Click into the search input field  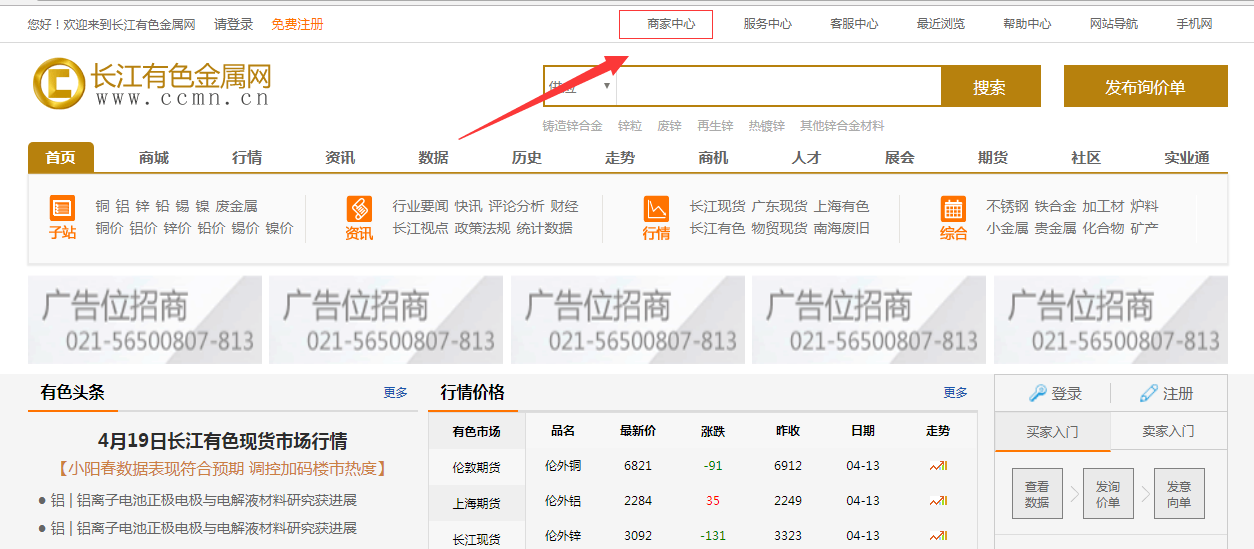(x=778, y=87)
